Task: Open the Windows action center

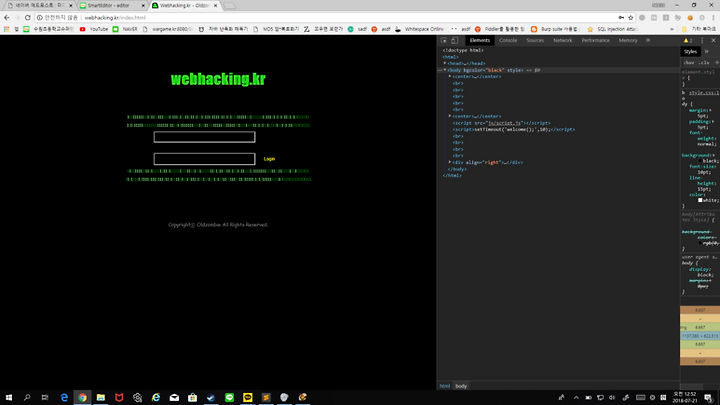Action: coord(709,397)
